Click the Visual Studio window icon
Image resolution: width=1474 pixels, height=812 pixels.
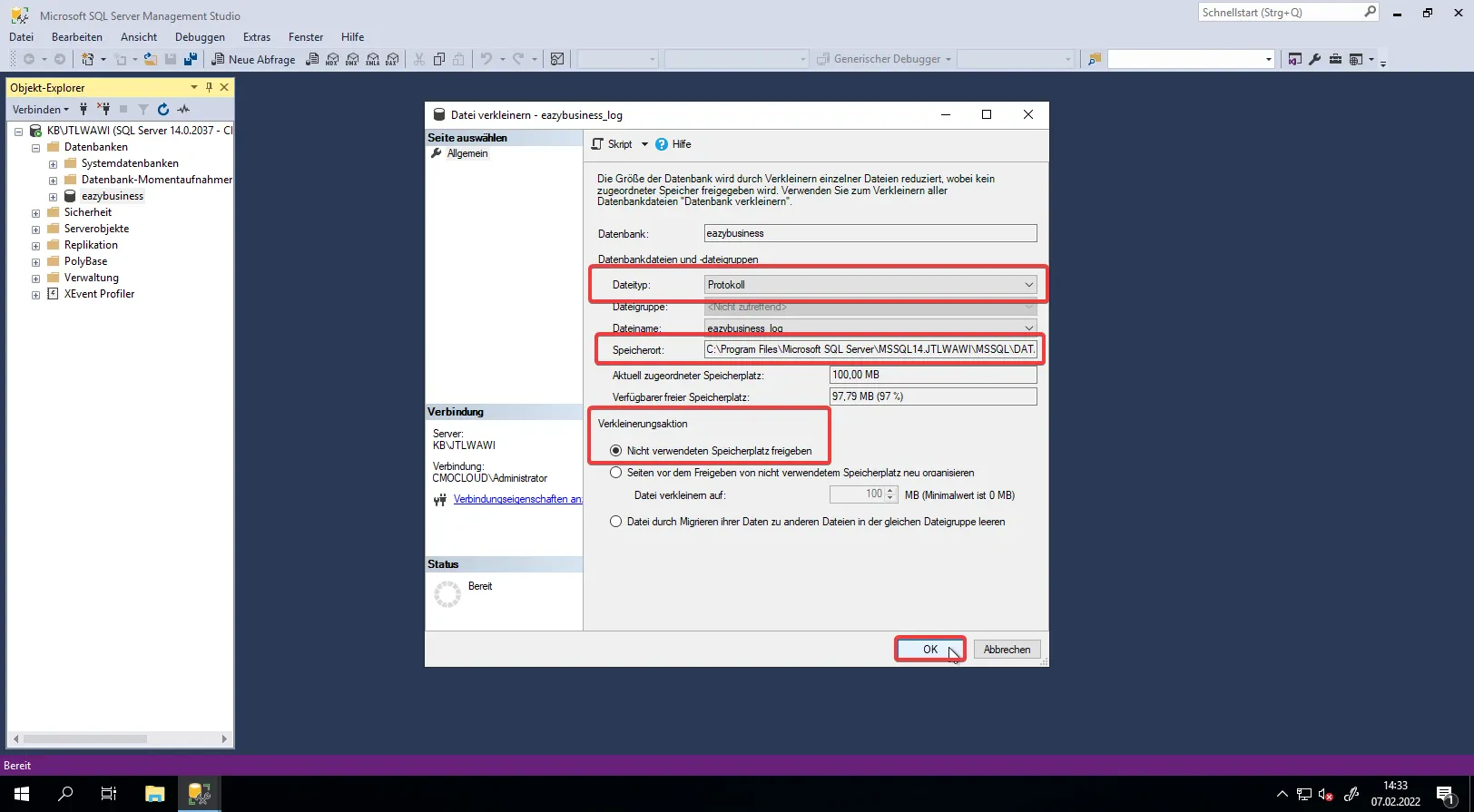[x=1295, y=59]
